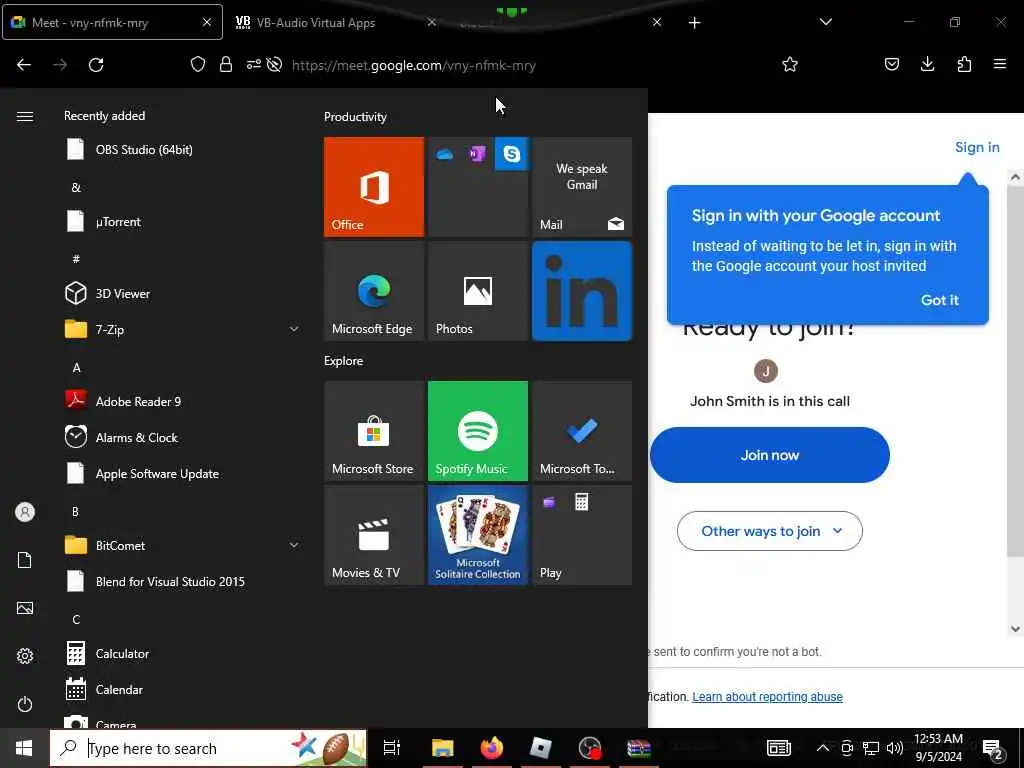
Task: Open WinRAR from the taskbar
Action: (x=639, y=748)
